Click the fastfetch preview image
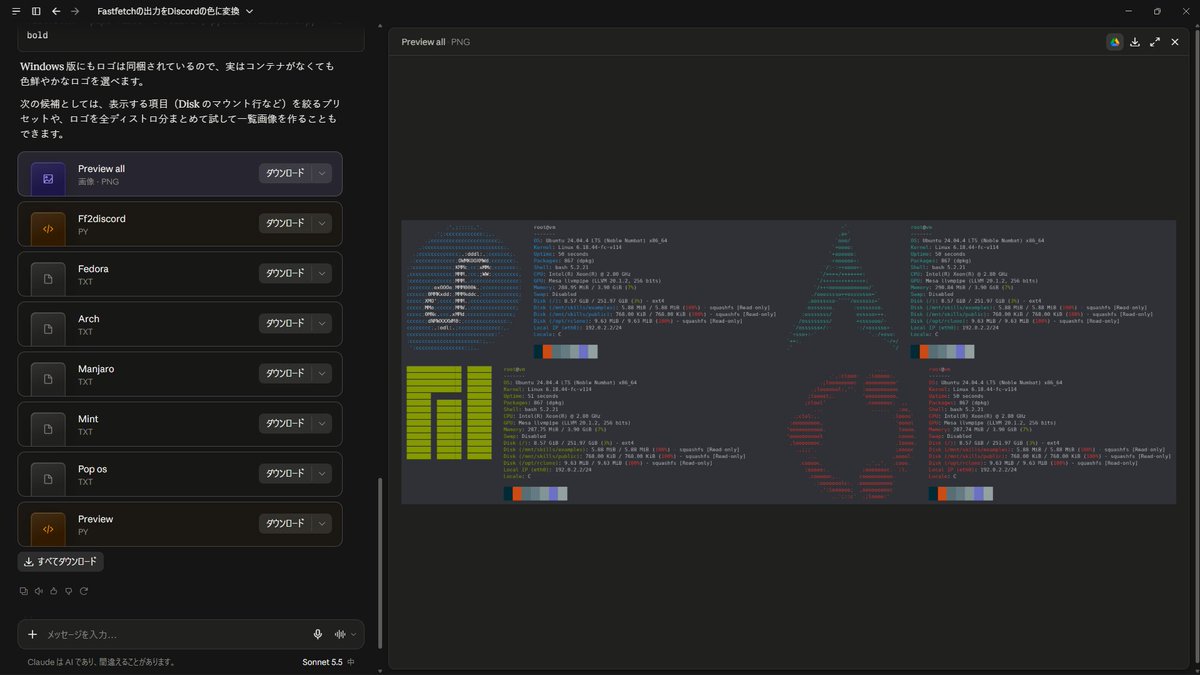Screen dimensions: 1200x675 click(x=789, y=361)
